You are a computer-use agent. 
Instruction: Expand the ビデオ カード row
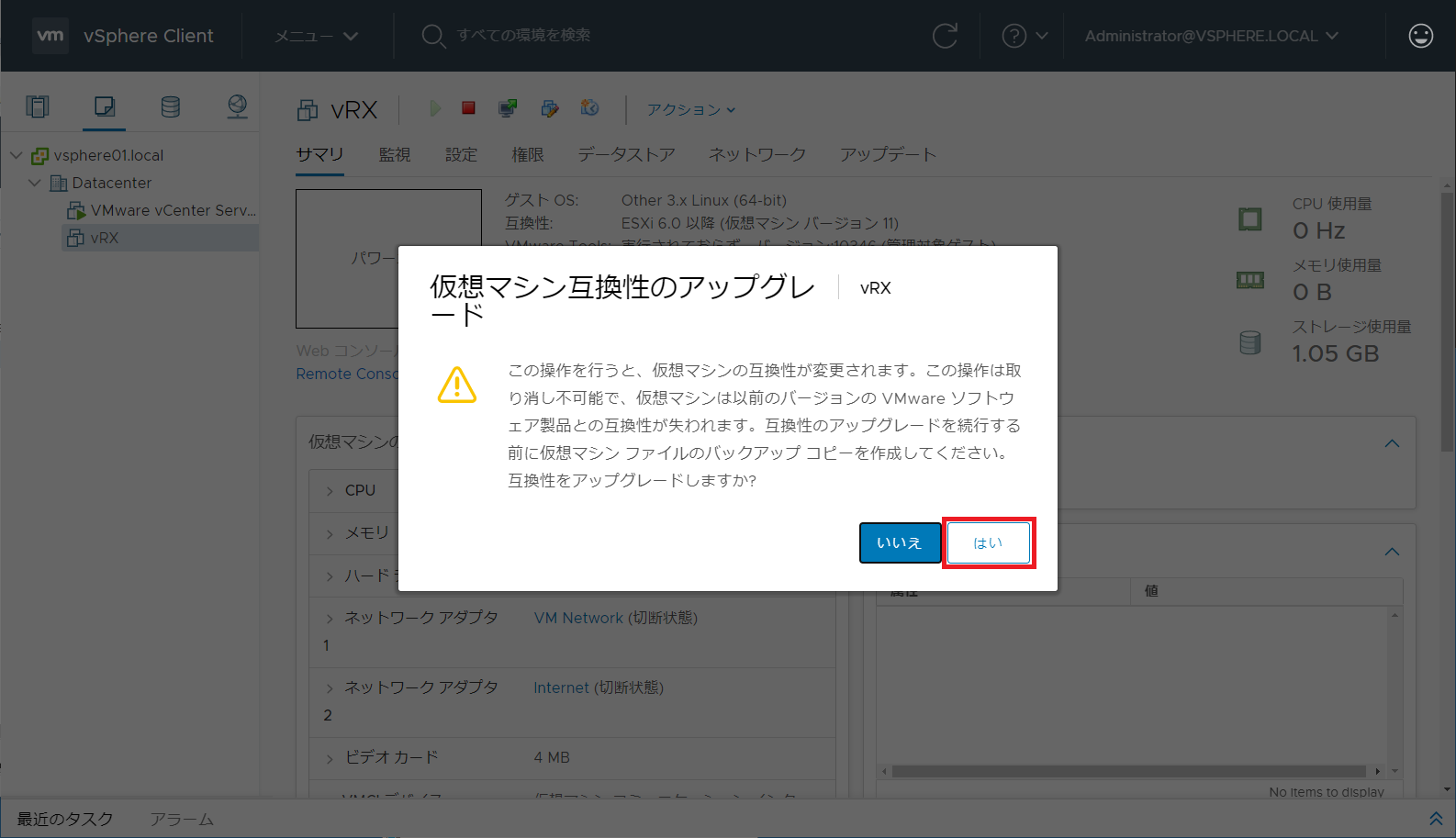tap(330, 758)
